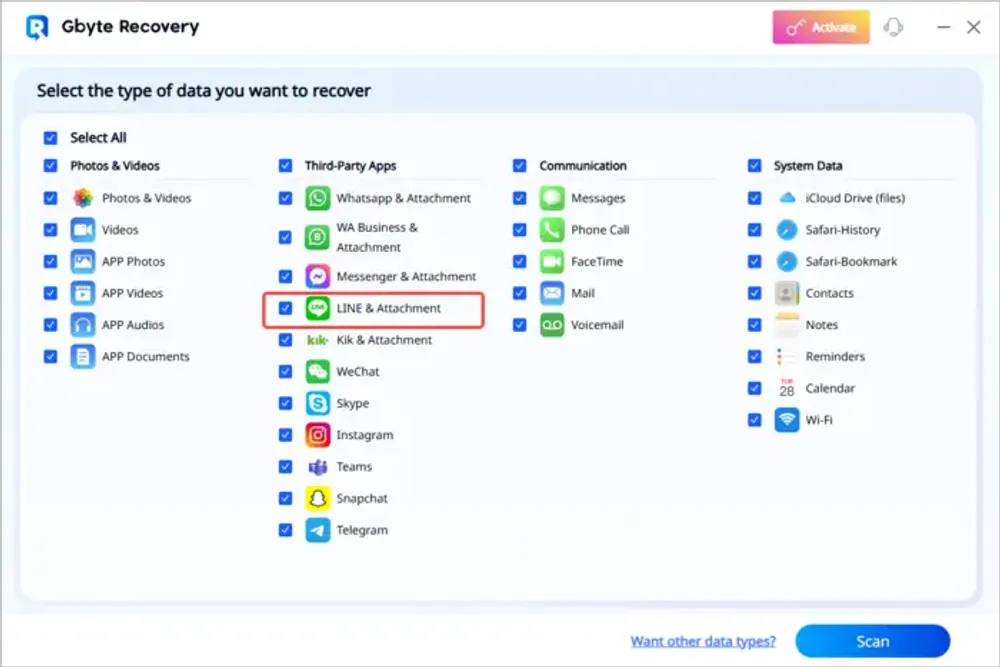This screenshot has height=667, width=1000.
Task: Click the 'iCloud Drive (files)' label
Action: [x=855, y=198]
